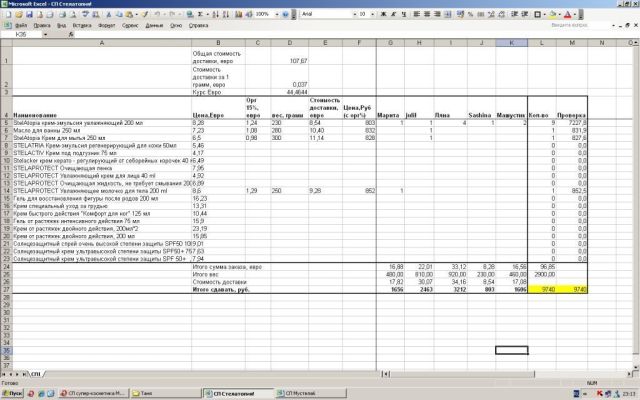The height and width of the screenshot is (400, 640).
Task: Open the zoom 100% dropdown
Action: [276, 14]
